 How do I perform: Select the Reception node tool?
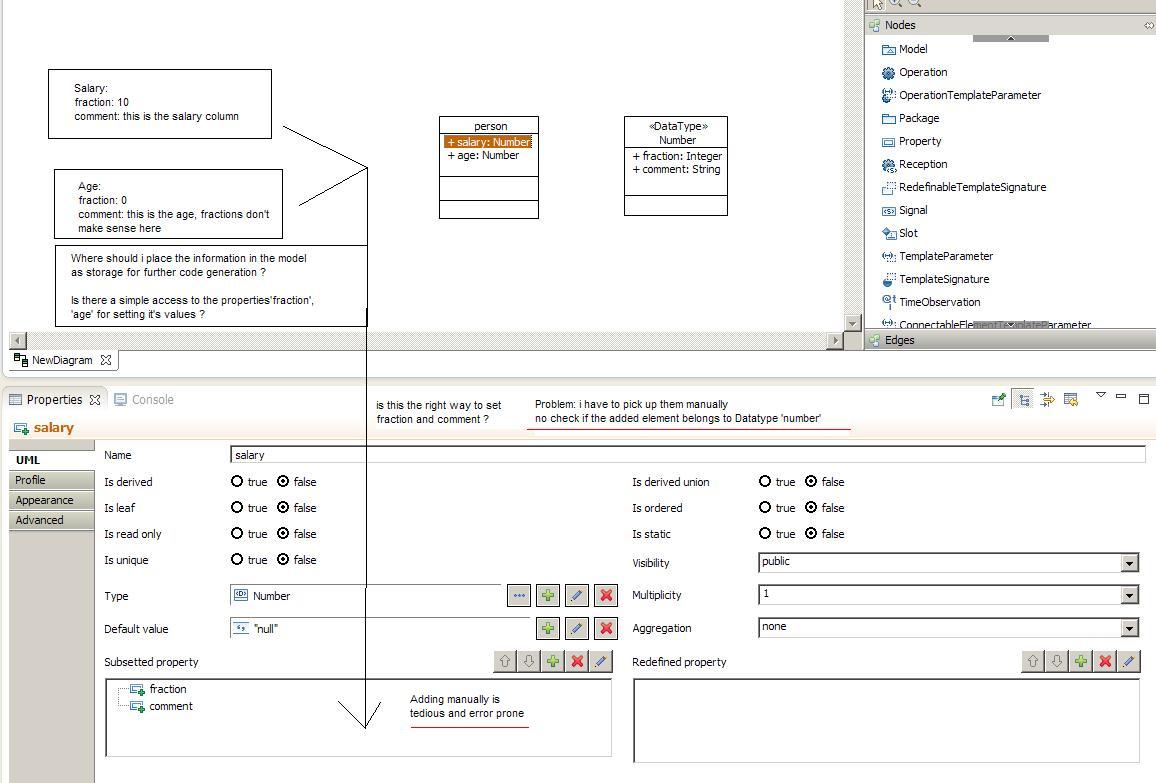click(x=914, y=164)
